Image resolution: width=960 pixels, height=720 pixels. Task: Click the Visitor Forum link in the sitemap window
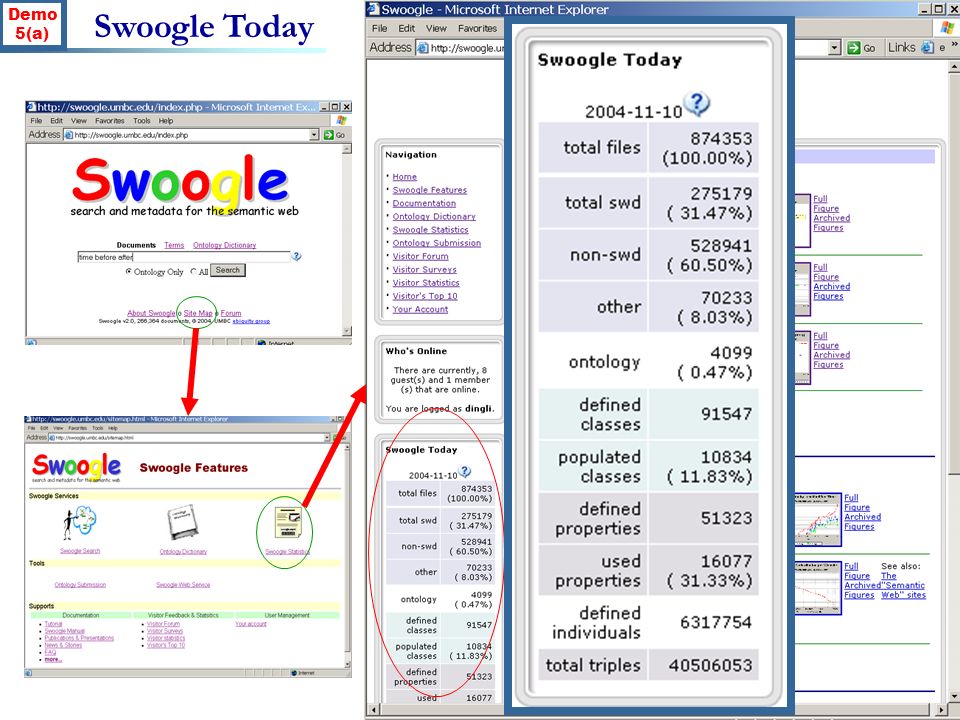[x=163, y=624]
